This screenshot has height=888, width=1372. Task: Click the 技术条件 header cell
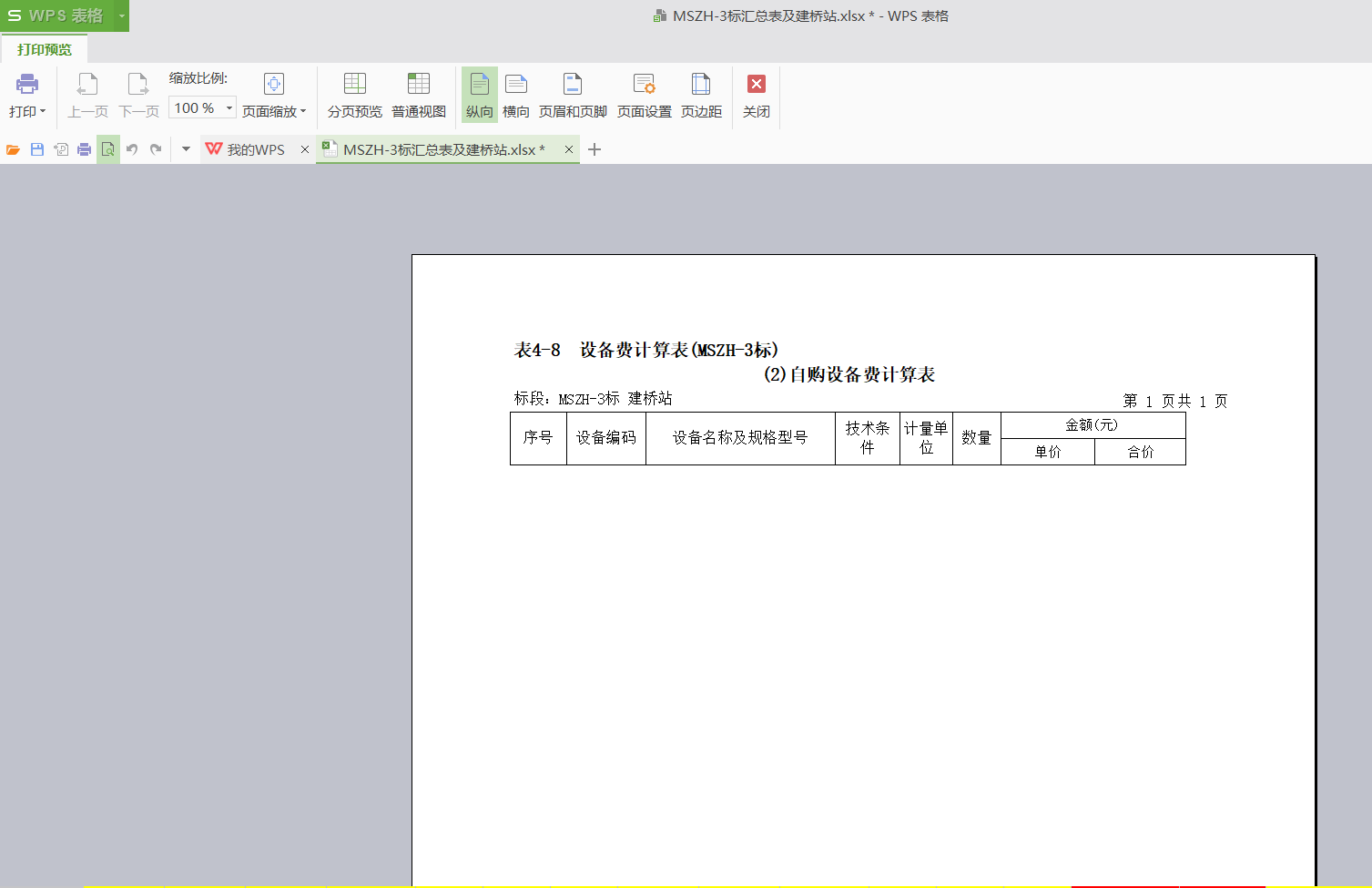tap(868, 438)
